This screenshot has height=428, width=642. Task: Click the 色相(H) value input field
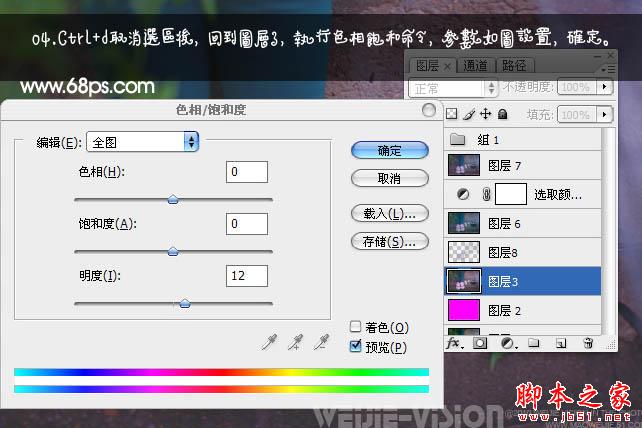[x=247, y=172]
